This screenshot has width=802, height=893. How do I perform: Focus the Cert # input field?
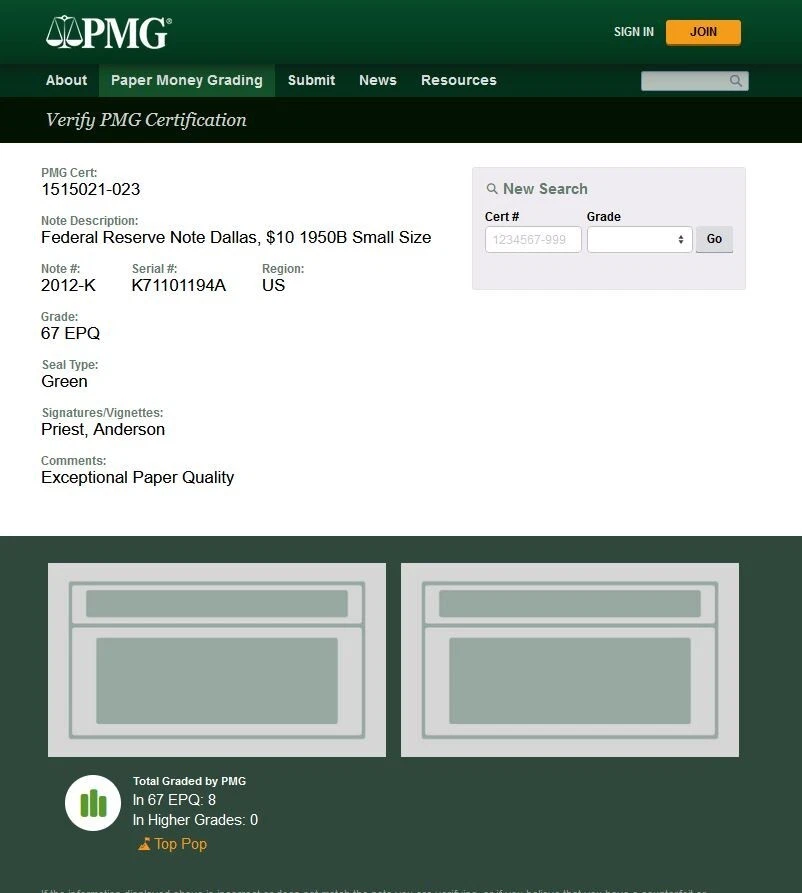(533, 239)
